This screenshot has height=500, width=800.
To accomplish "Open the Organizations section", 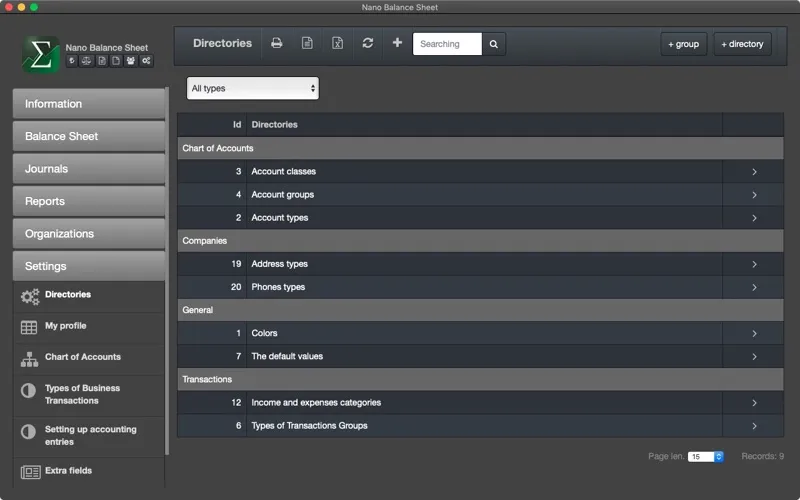I will [89, 234].
